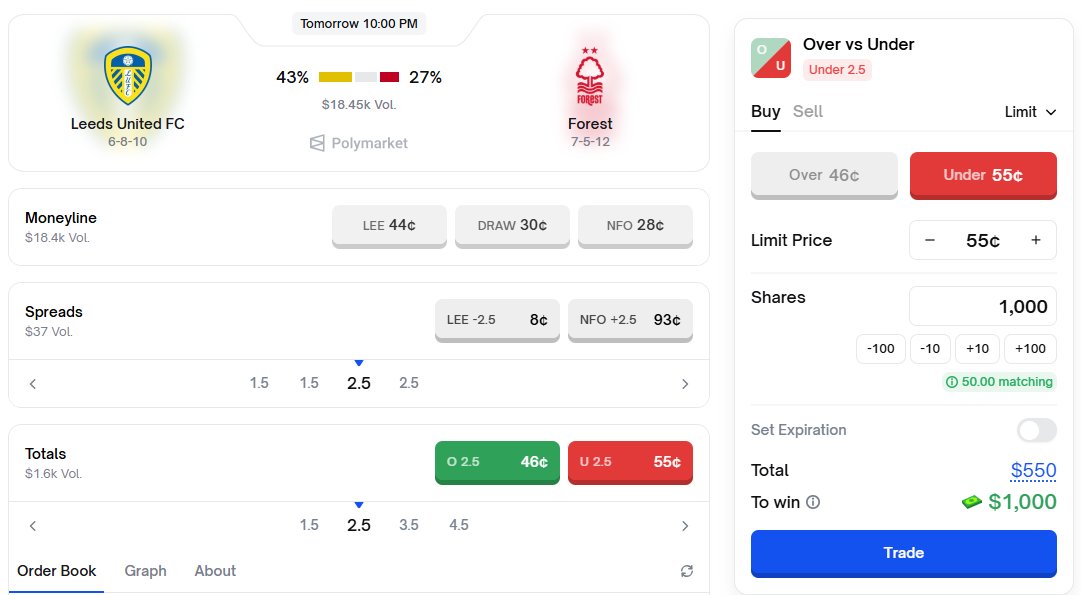Pick DRAW 30¢ moneyline outcome
Screen dimensions: 1081x595
point(512,225)
